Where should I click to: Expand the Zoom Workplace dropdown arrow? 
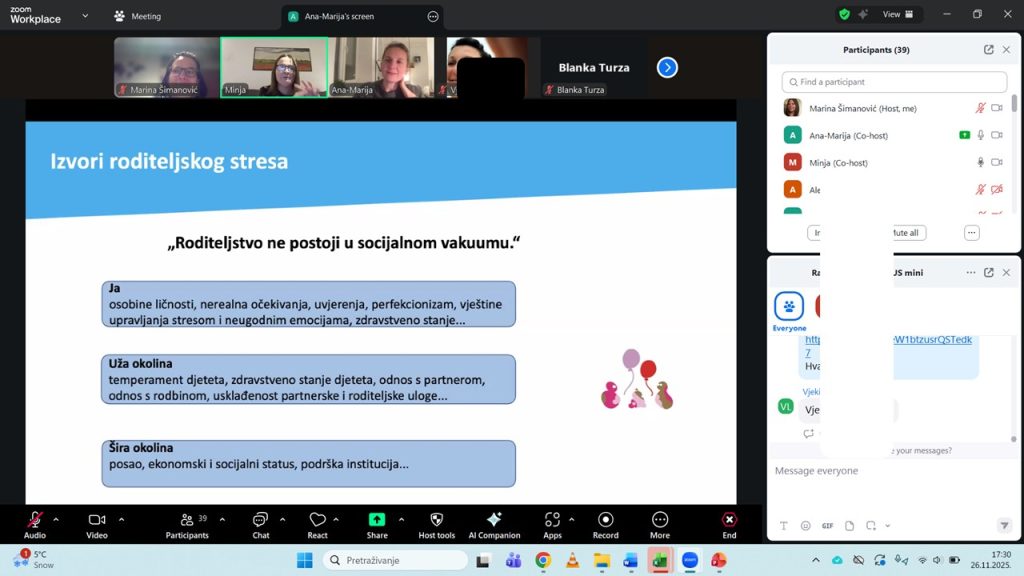click(84, 16)
